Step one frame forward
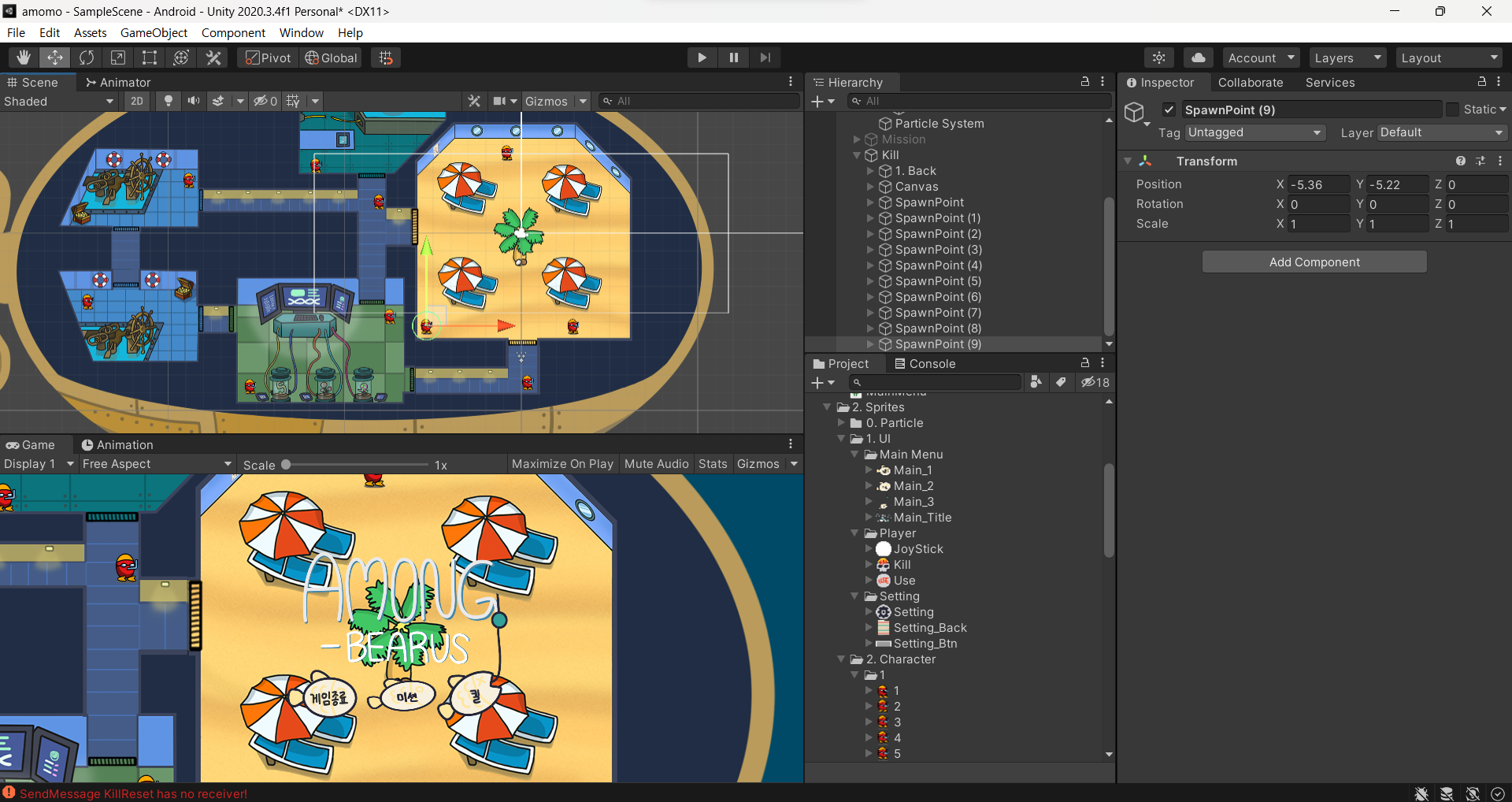 (765, 58)
